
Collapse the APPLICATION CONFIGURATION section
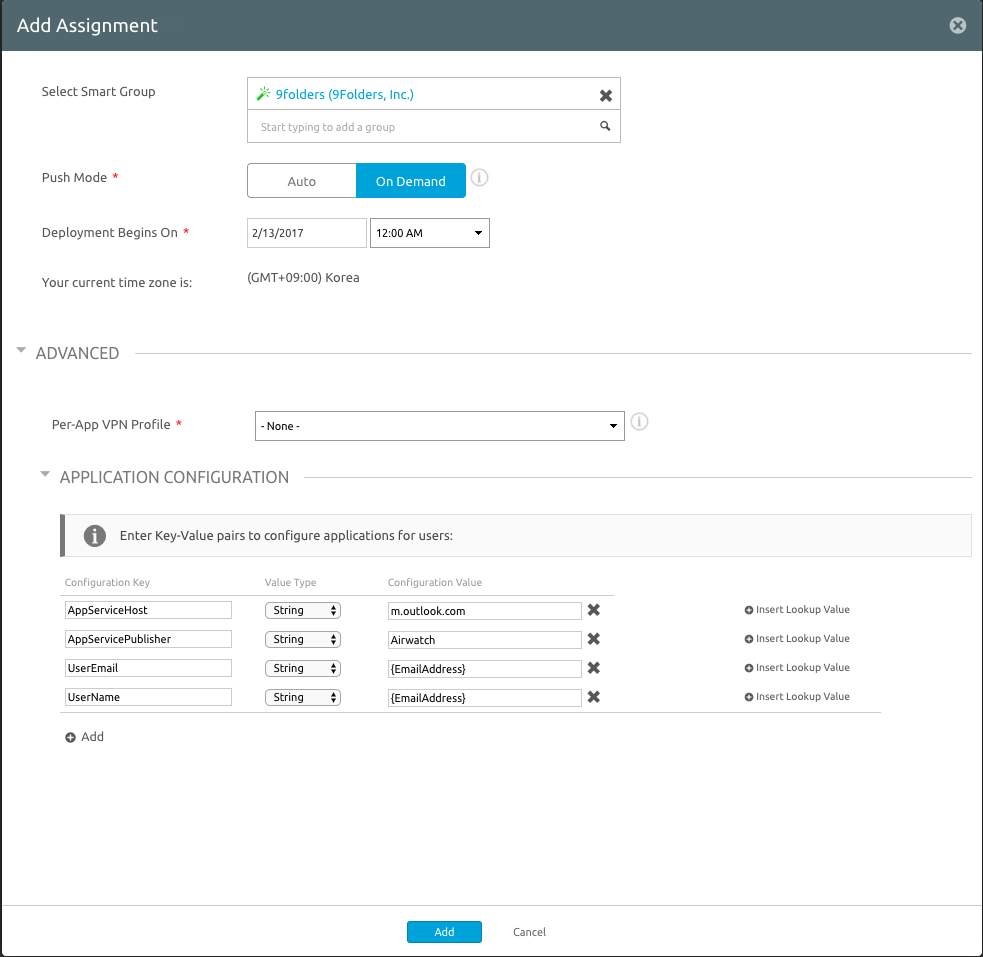tap(45, 474)
